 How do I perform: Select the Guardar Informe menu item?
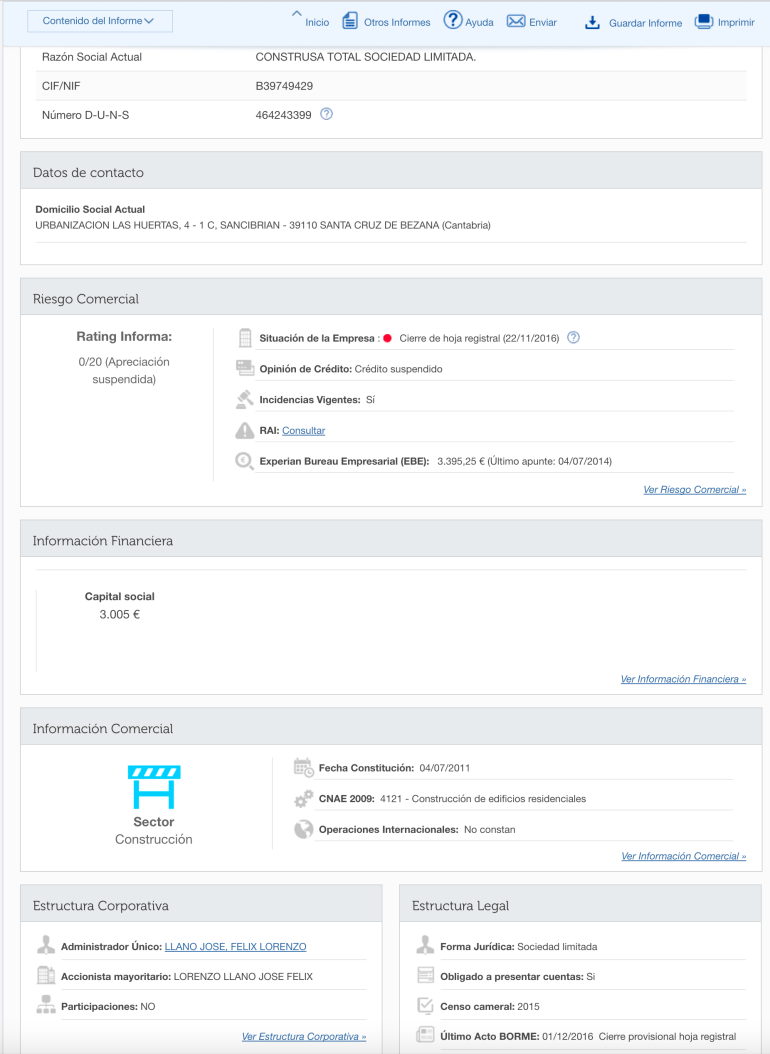point(645,23)
